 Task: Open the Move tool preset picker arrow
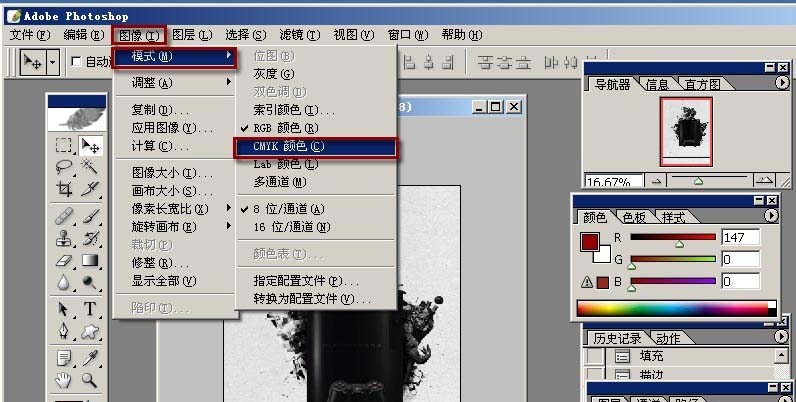53,63
